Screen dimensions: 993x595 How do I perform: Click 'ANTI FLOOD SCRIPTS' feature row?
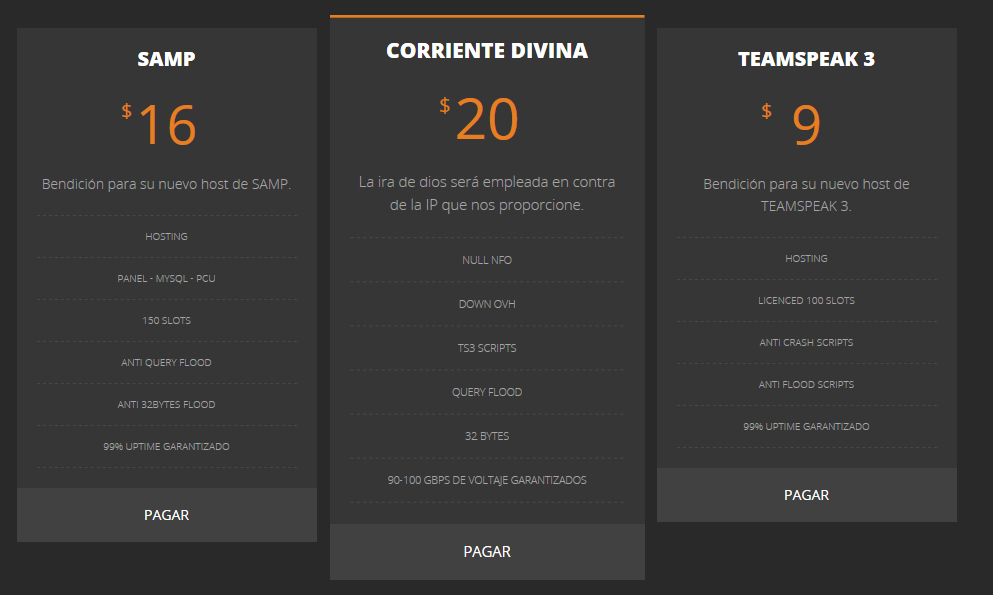(x=806, y=384)
